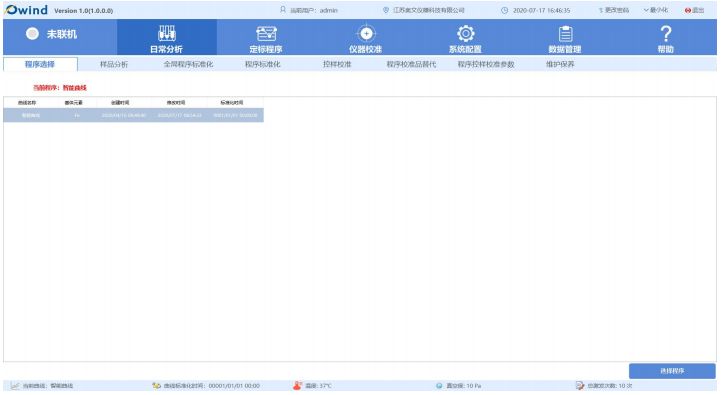The image size is (721, 395).
Task: Click the thermometer temperature icon in status bar
Action: [297, 385]
